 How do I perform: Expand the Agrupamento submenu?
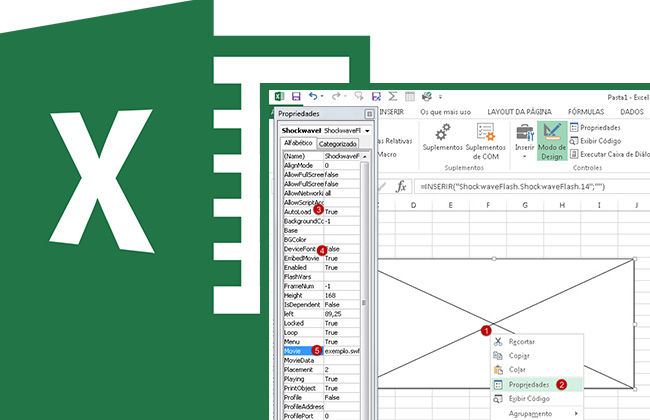coord(537,413)
